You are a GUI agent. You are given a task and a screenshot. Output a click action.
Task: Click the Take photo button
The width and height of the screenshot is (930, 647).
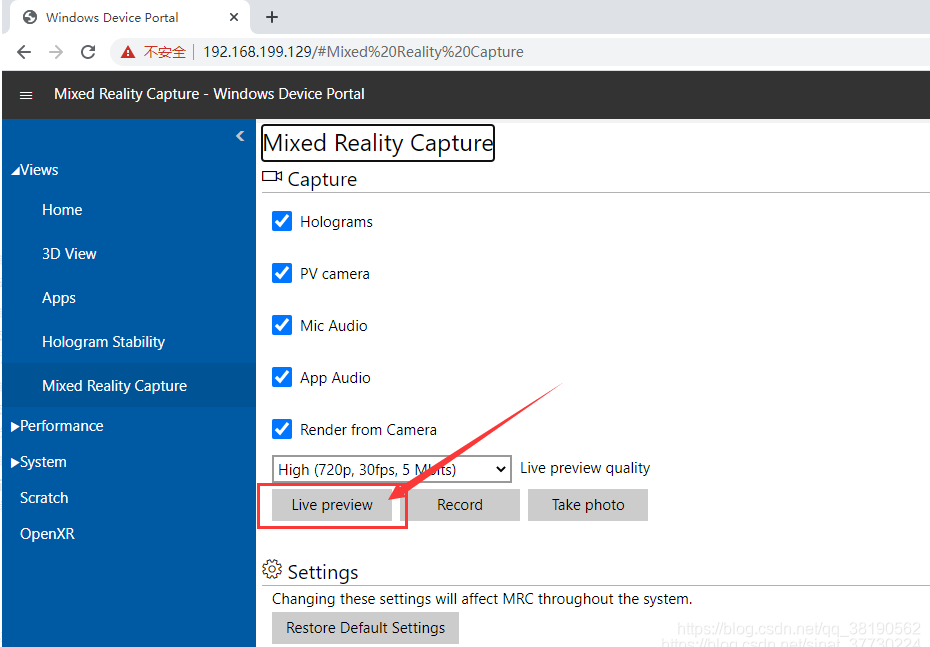pos(588,505)
